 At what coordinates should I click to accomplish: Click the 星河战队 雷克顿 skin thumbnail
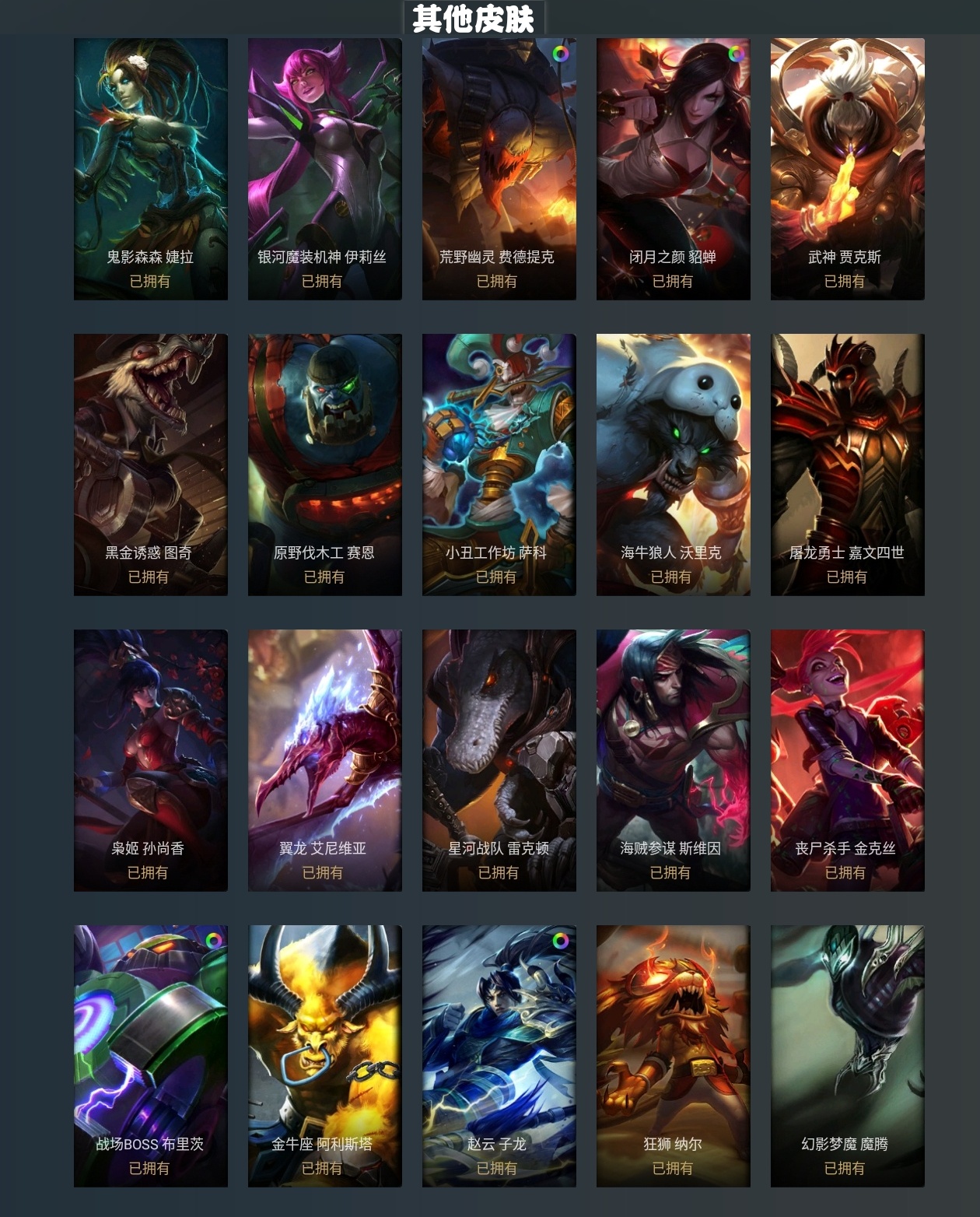click(499, 760)
